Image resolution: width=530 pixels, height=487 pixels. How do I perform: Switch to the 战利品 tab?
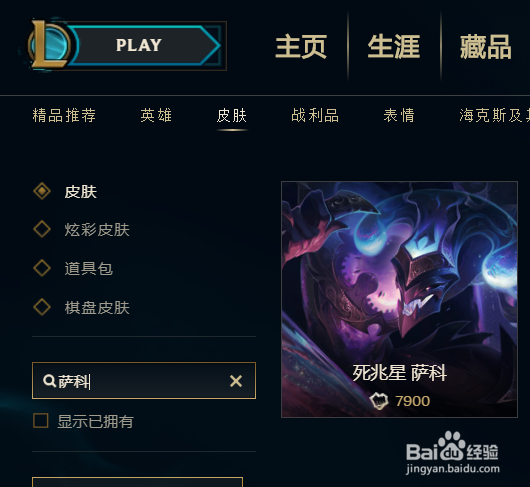pos(315,115)
